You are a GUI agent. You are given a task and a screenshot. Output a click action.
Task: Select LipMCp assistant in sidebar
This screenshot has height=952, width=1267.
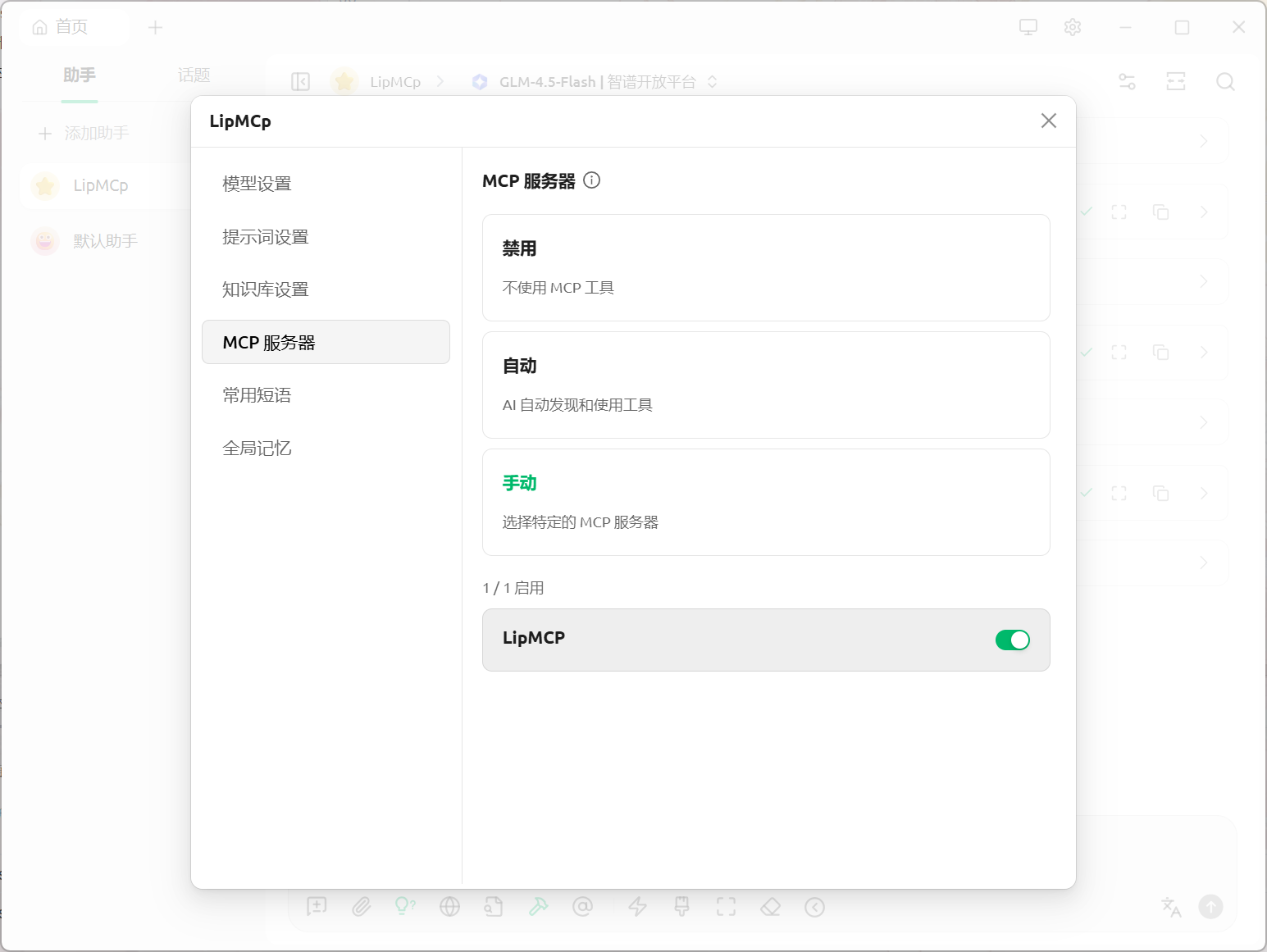[107, 185]
